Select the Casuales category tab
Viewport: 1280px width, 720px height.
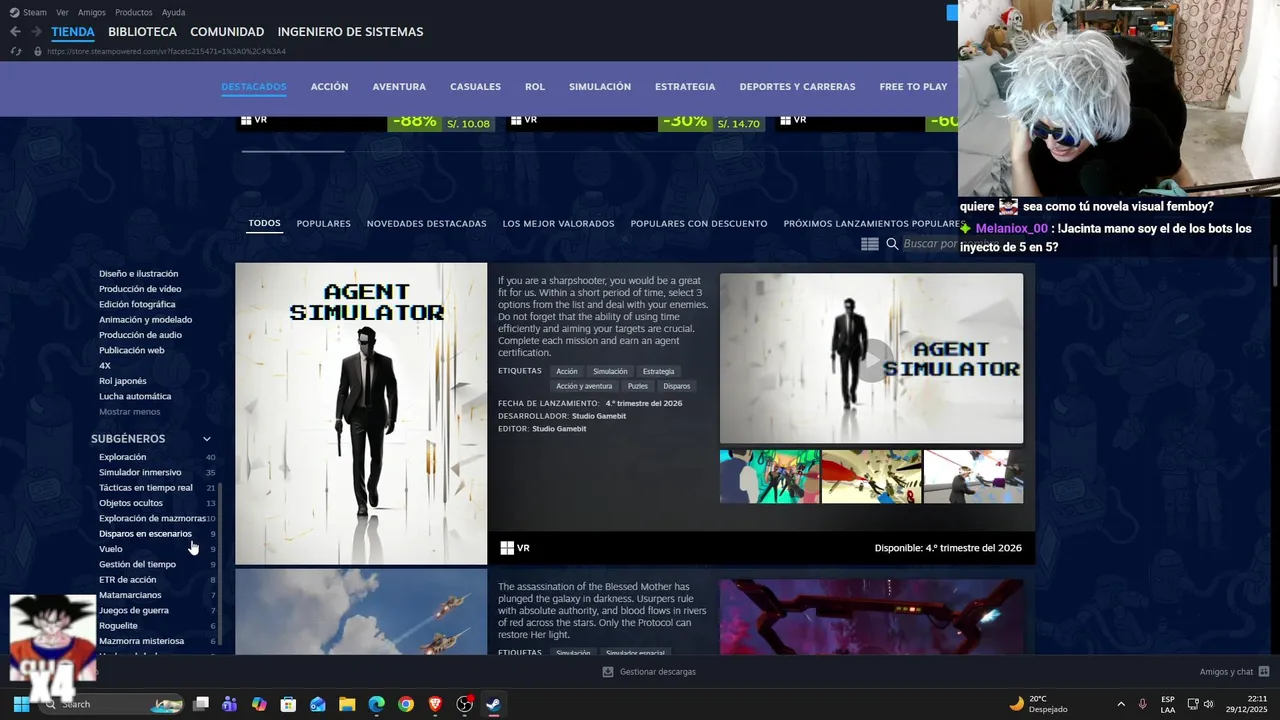(476, 87)
